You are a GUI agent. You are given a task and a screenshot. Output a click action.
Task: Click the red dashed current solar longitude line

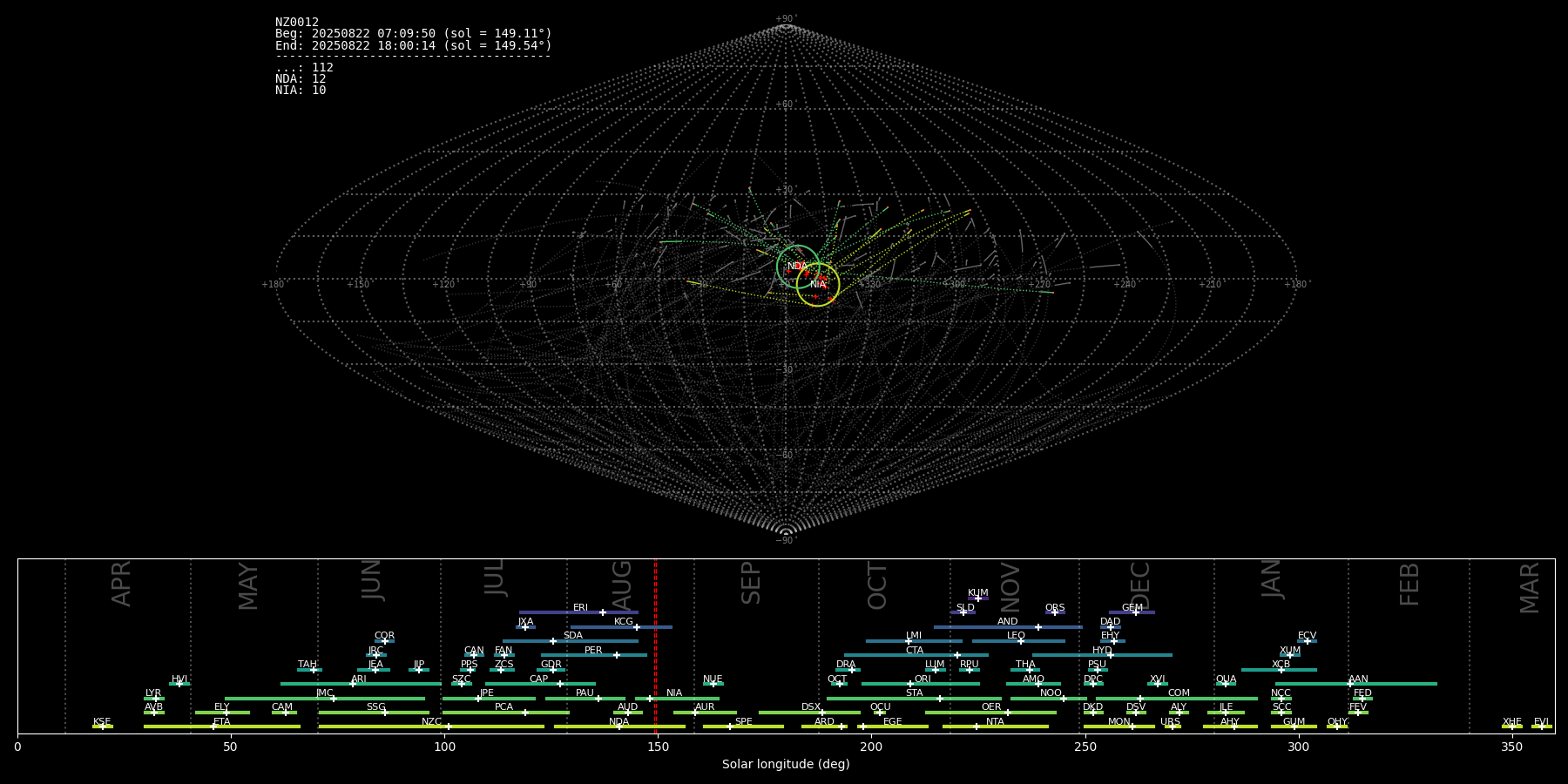tap(655, 645)
